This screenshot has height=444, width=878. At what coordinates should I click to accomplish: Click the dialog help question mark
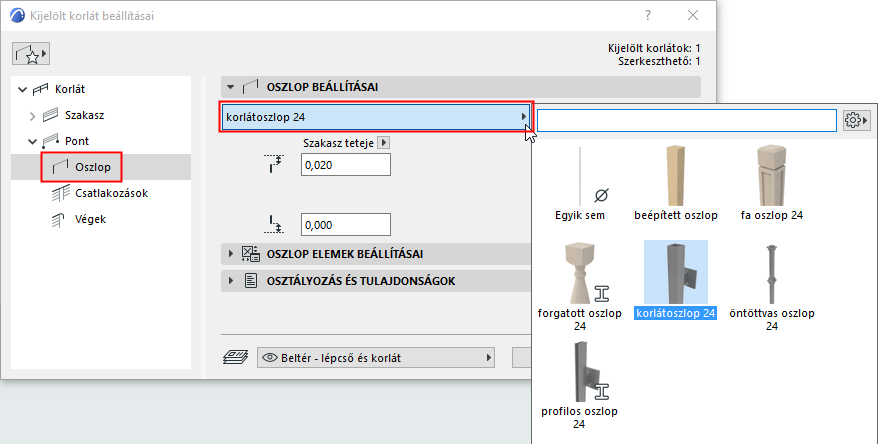pyautogui.click(x=648, y=16)
